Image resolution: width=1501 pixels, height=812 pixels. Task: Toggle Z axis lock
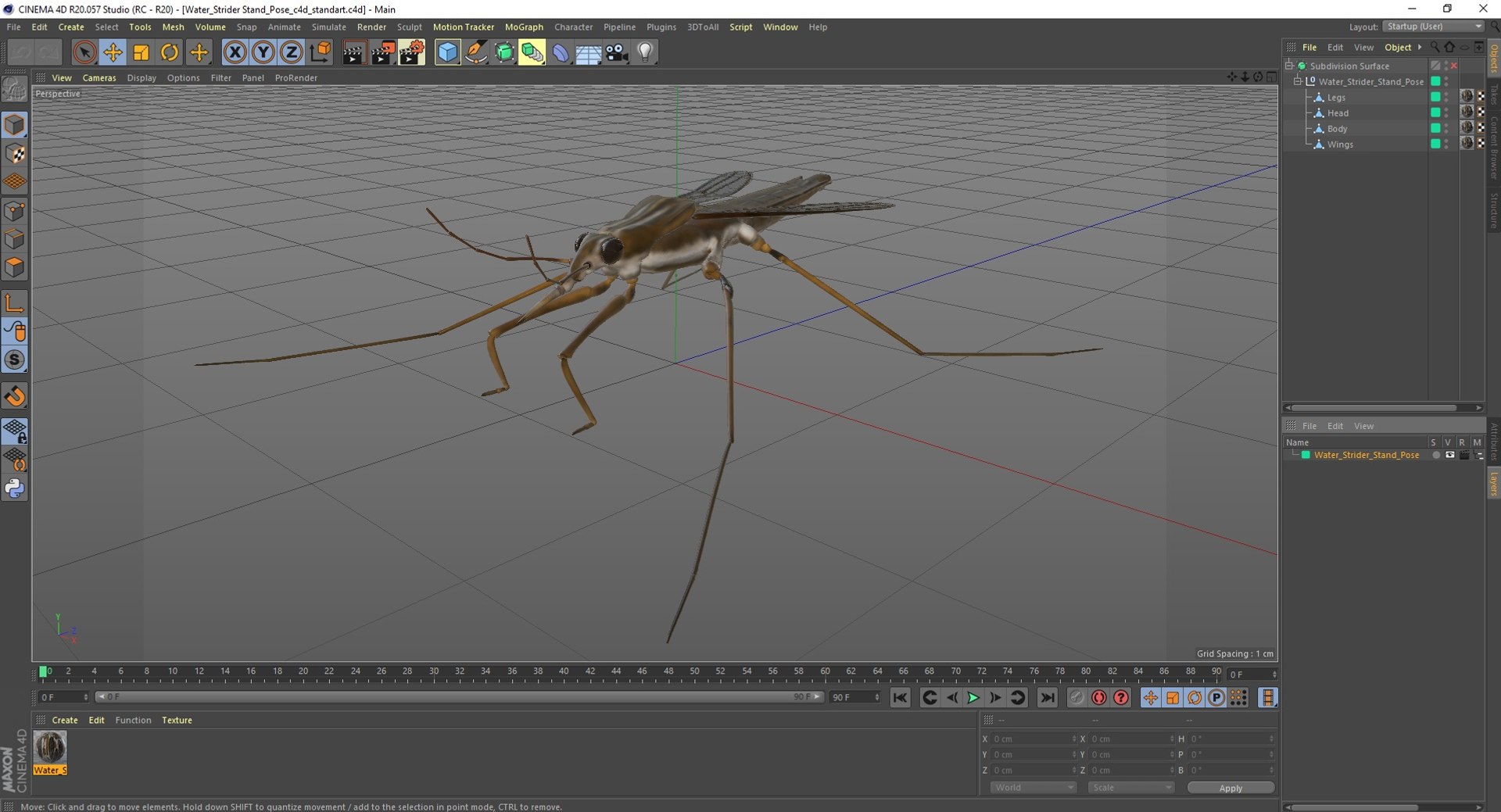[292, 52]
